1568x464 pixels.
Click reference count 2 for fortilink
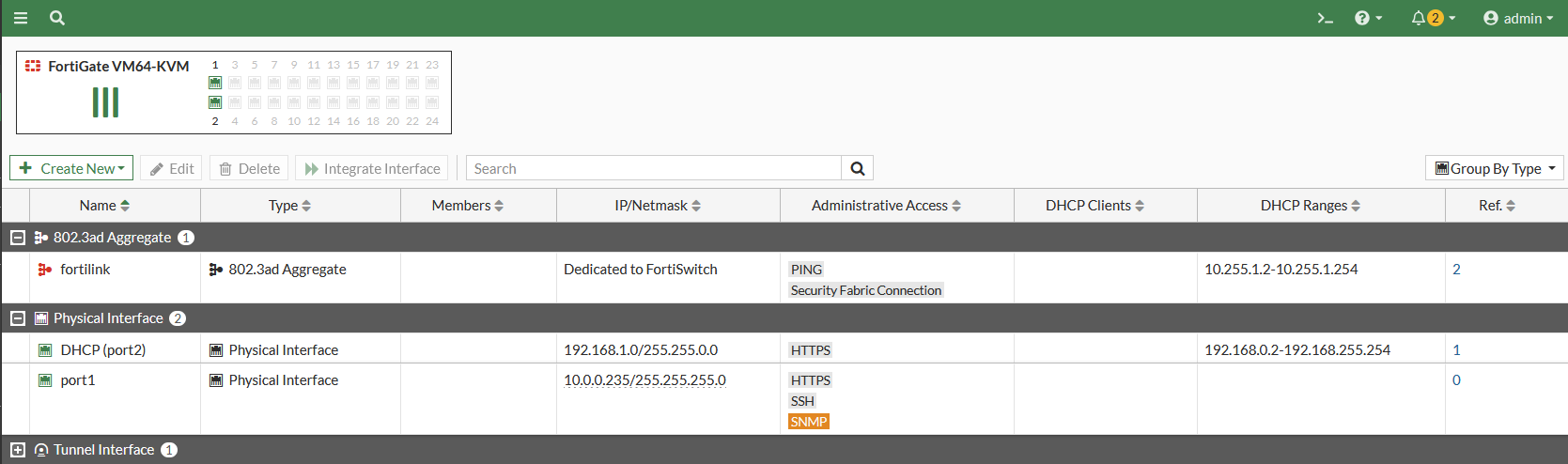(x=1456, y=270)
